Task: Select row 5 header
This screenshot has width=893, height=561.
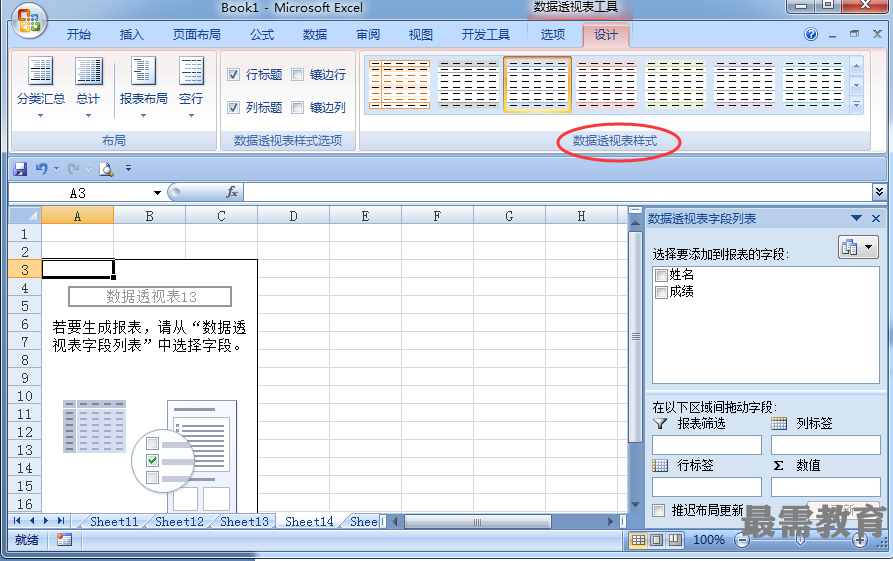Action: [x=25, y=306]
